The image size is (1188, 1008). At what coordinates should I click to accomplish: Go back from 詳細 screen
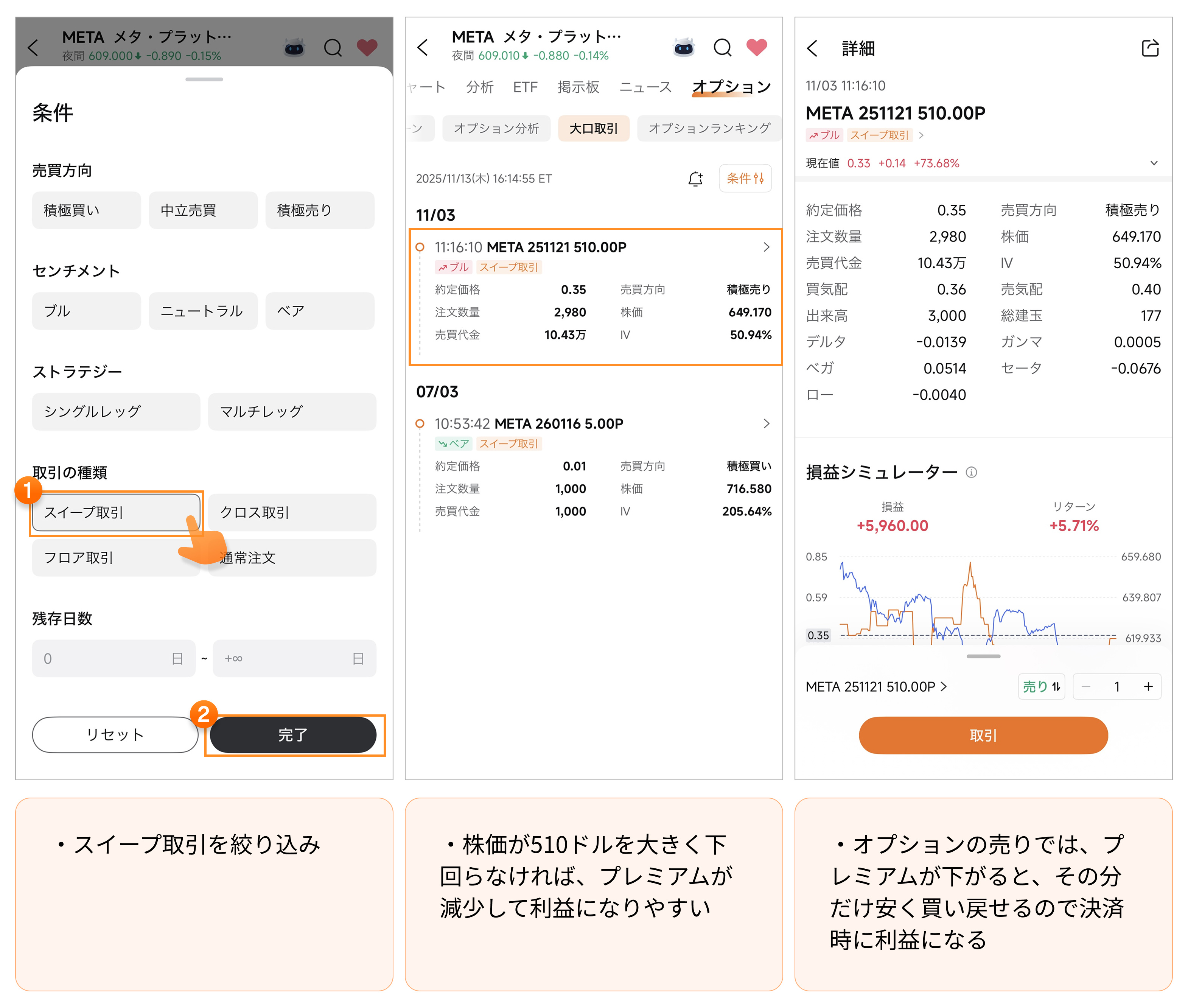point(813,48)
